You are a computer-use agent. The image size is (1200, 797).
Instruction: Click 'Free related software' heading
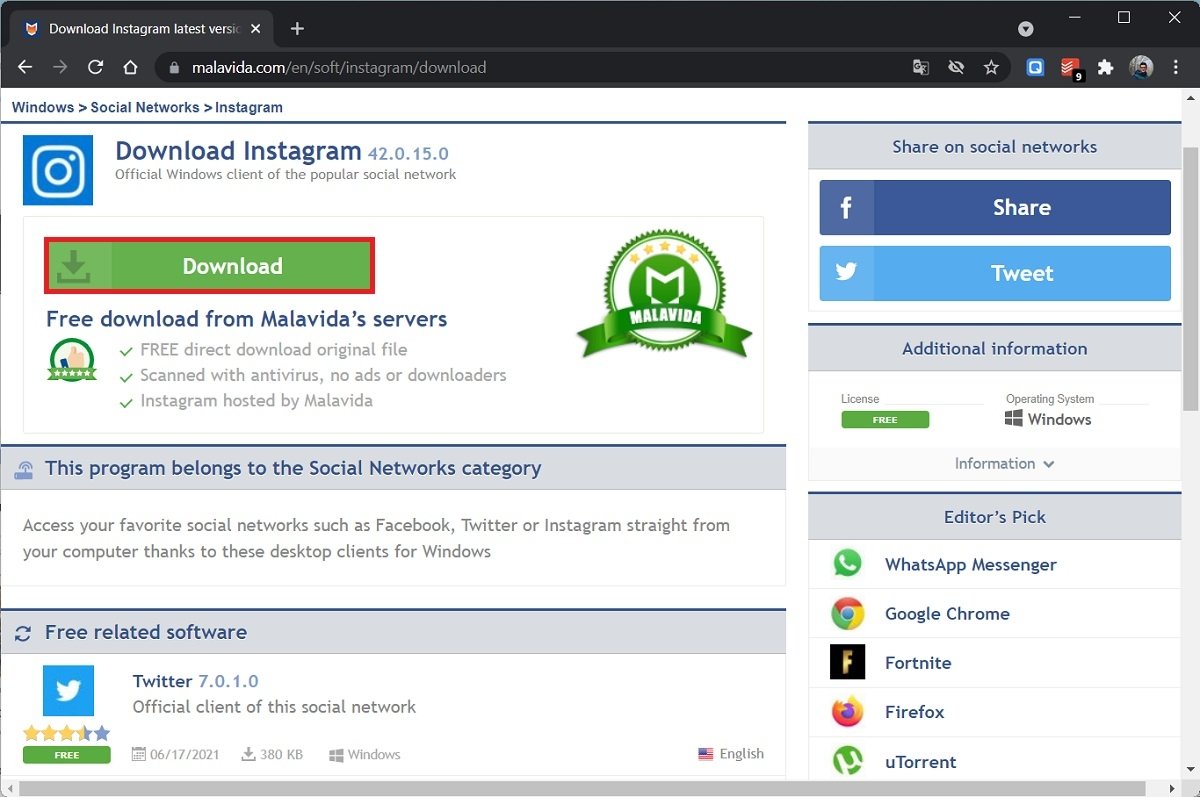(x=146, y=632)
